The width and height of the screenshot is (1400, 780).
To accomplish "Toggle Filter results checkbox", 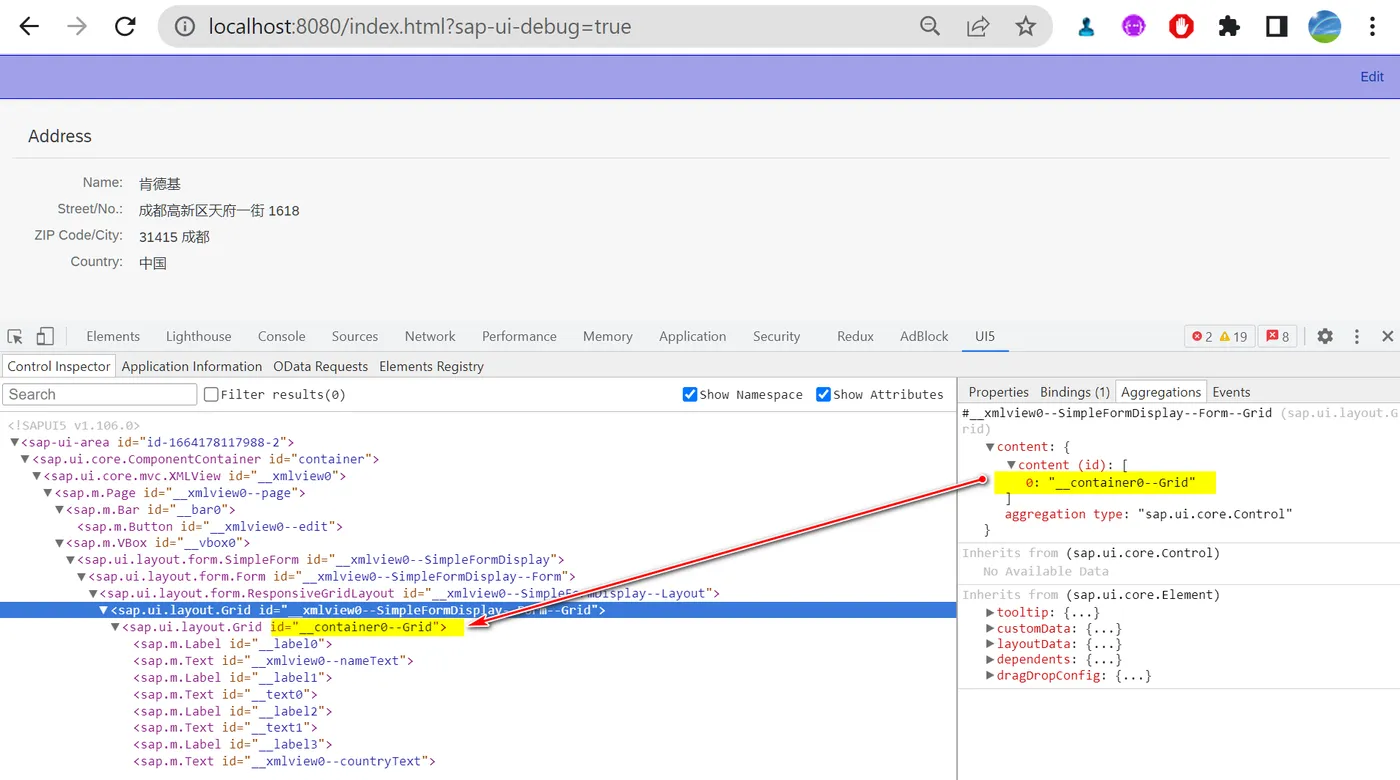I will coord(211,394).
